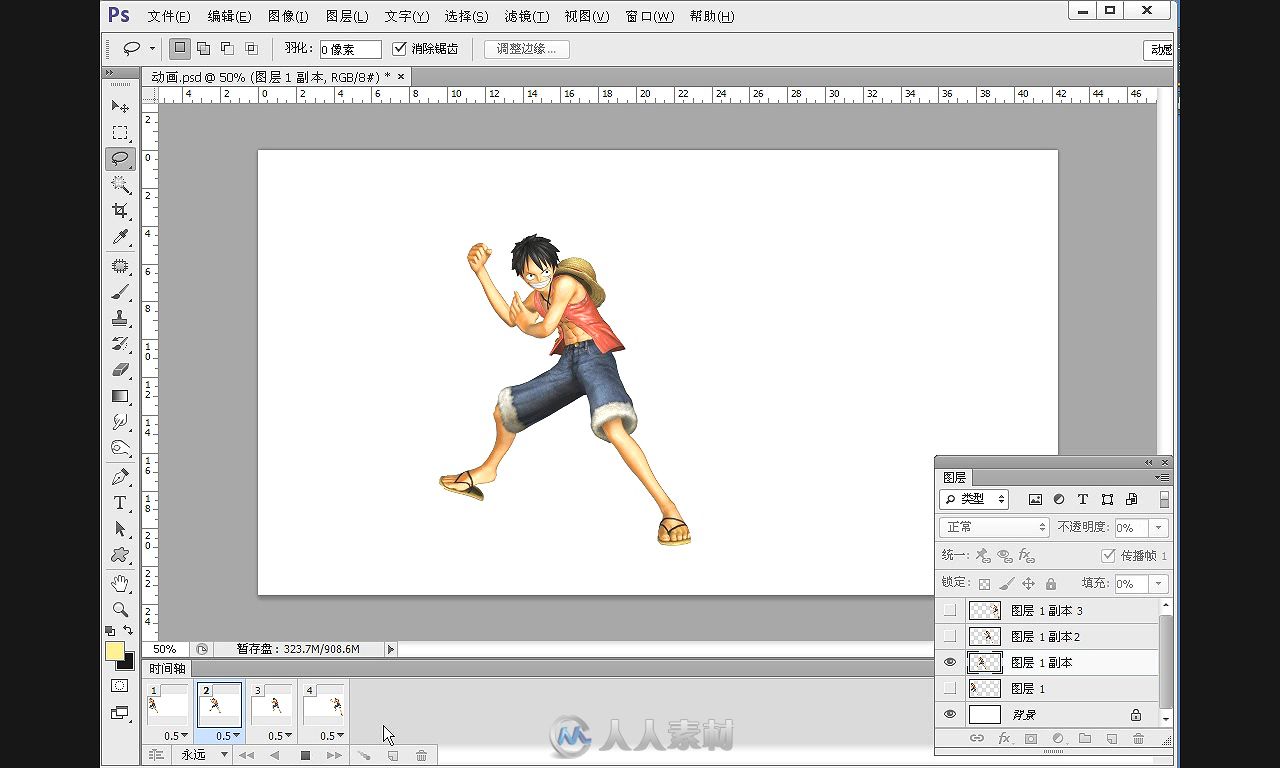The height and width of the screenshot is (768, 1280).
Task: Filter layers by pixel image icon
Action: (1035, 499)
